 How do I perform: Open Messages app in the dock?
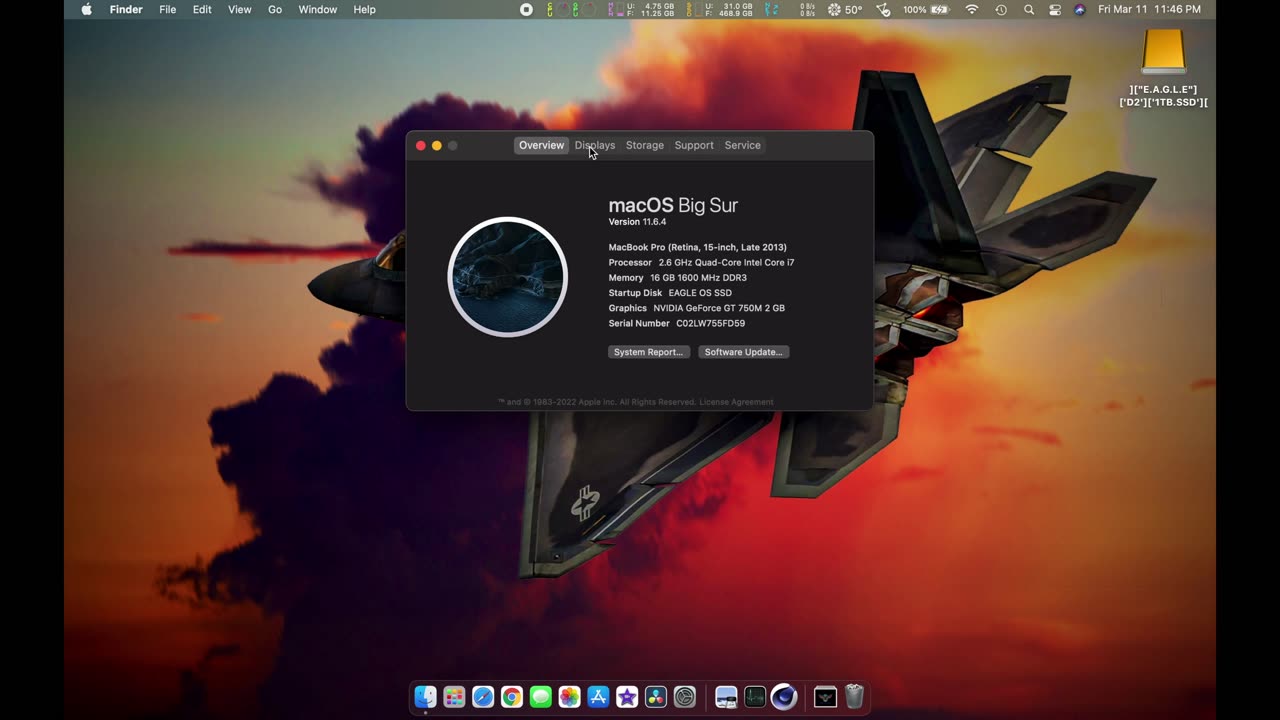click(541, 697)
